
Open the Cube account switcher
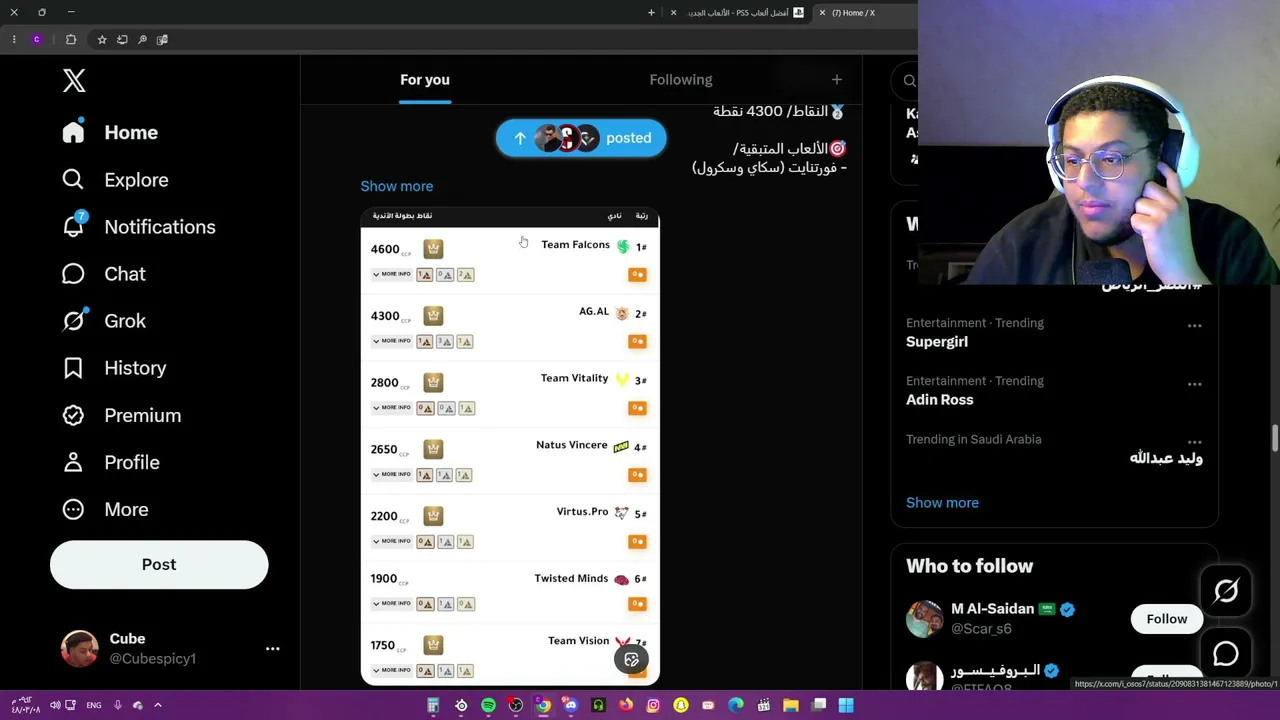[x=159, y=649]
